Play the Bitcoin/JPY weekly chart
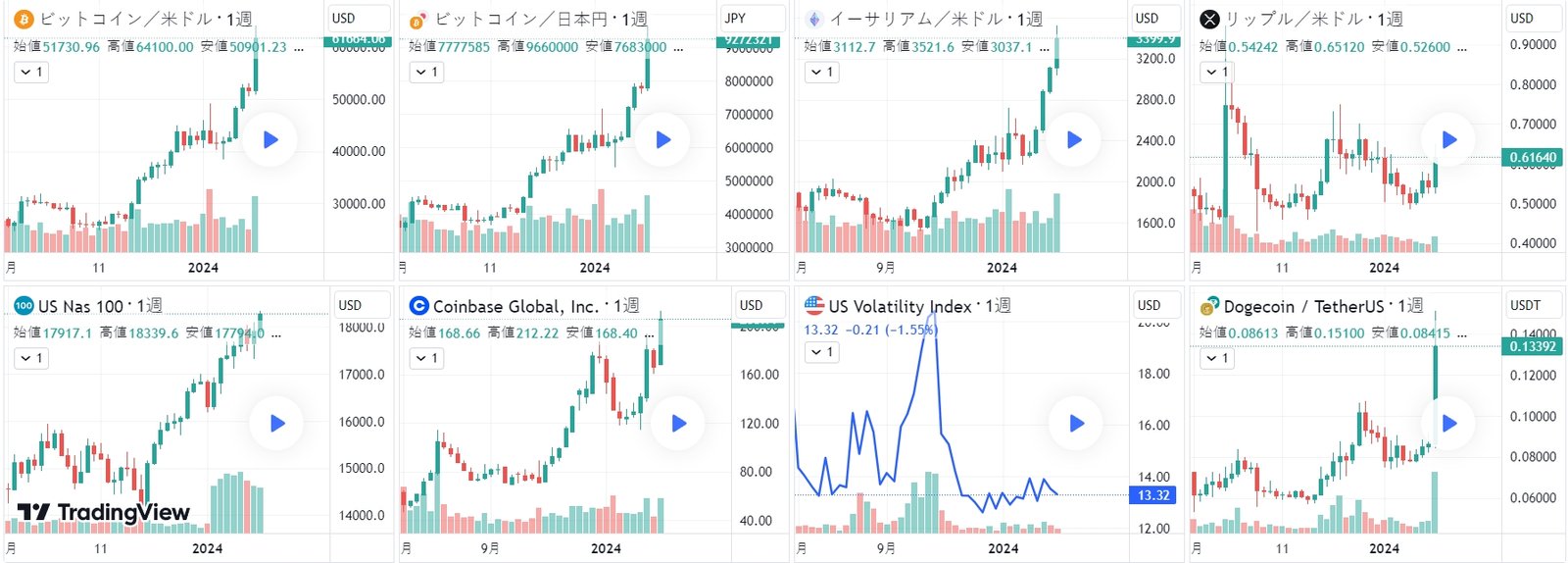The height and width of the screenshot is (563, 1568). click(x=662, y=140)
